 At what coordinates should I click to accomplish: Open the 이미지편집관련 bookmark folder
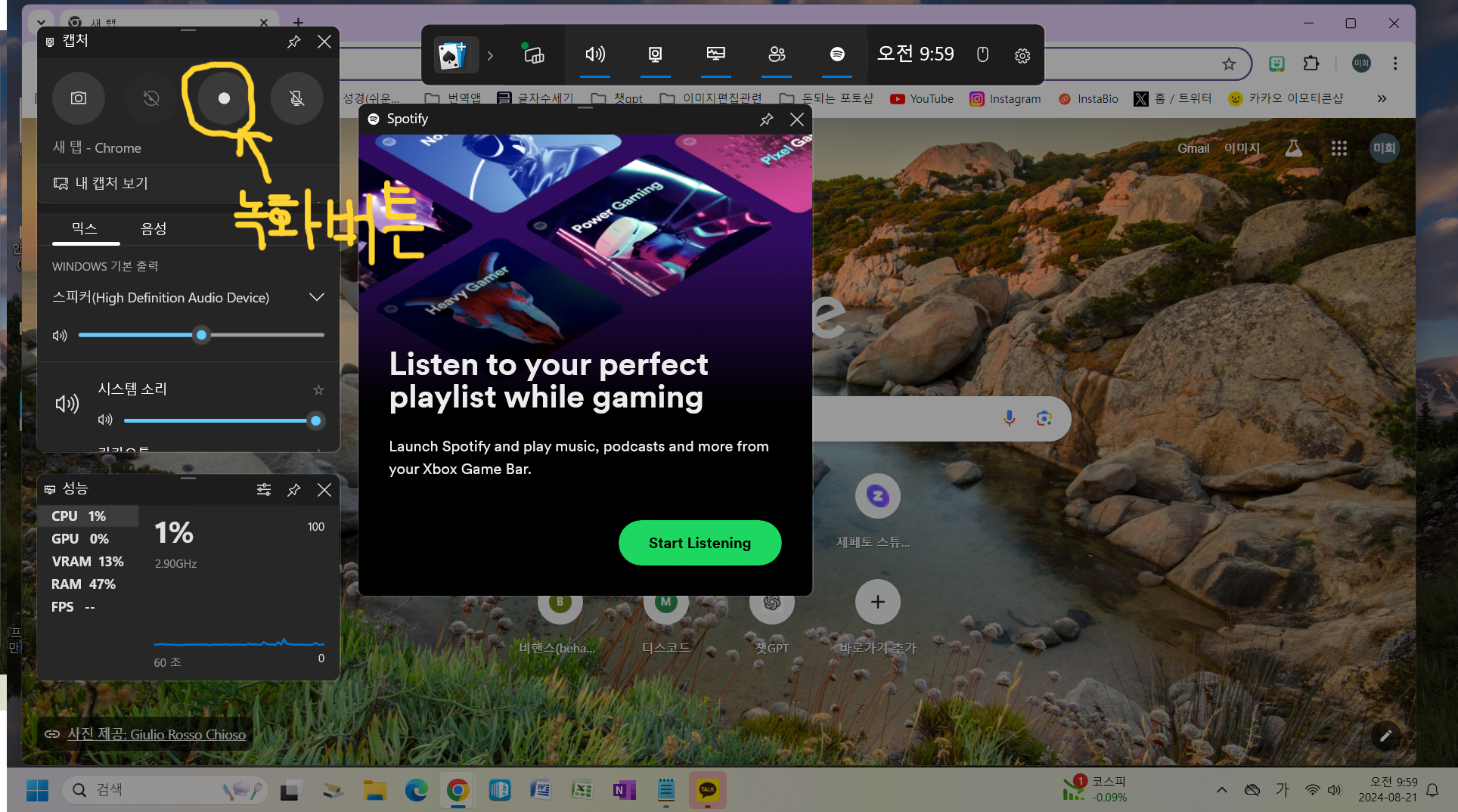click(x=711, y=99)
